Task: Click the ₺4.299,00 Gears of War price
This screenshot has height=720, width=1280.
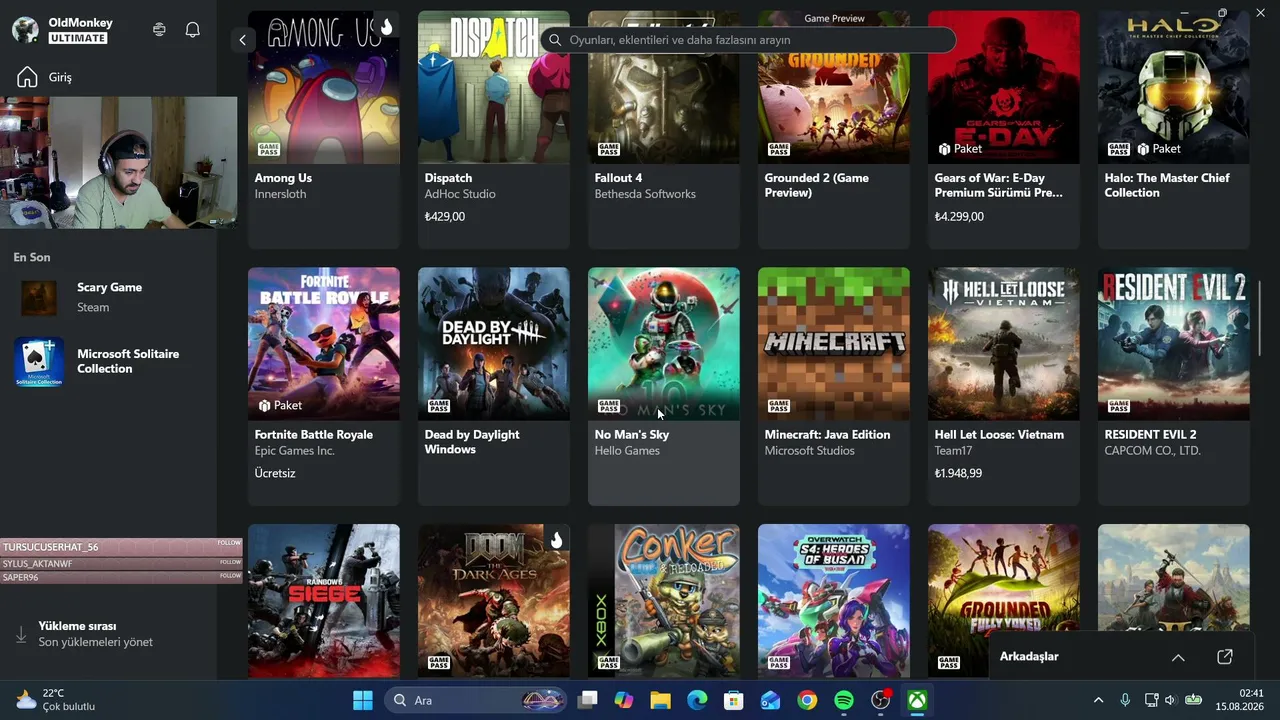Action: (959, 216)
